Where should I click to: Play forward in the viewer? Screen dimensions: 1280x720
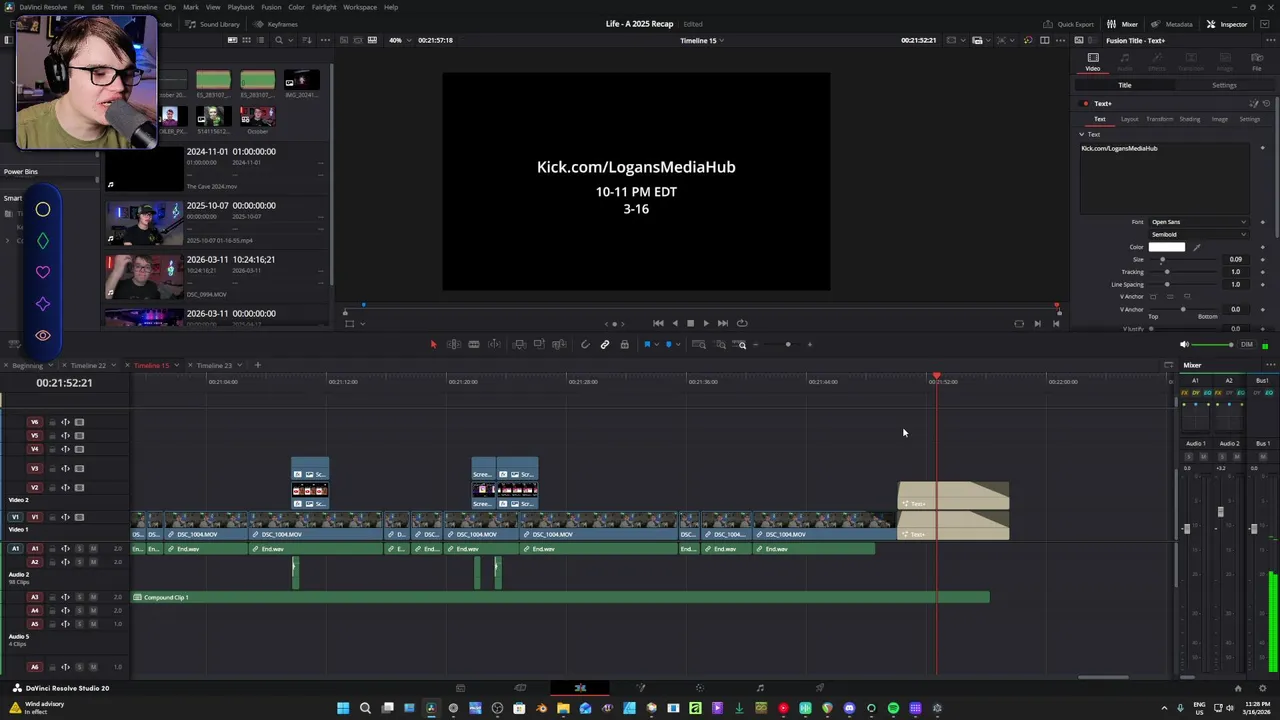click(x=706, y=323)
